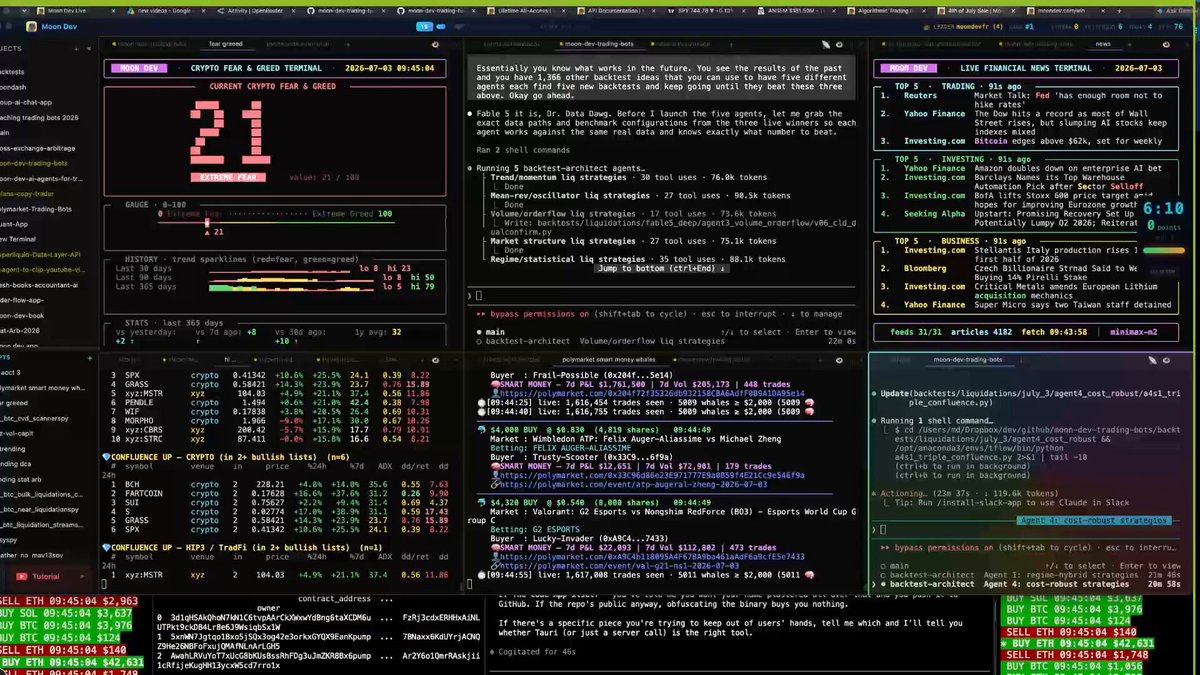Open the Algorithmic Trading browser tab
This screenshot has height=675, width=1200.
tap(885, 10)
